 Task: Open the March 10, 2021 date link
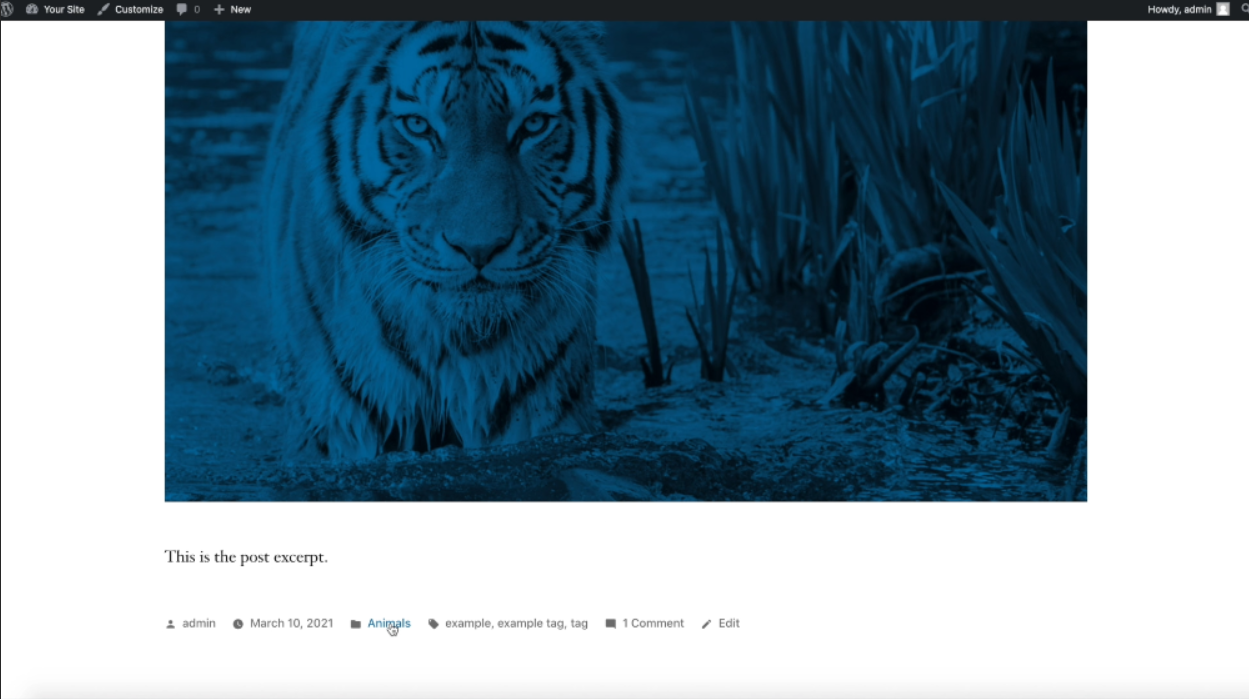(292, 623)
